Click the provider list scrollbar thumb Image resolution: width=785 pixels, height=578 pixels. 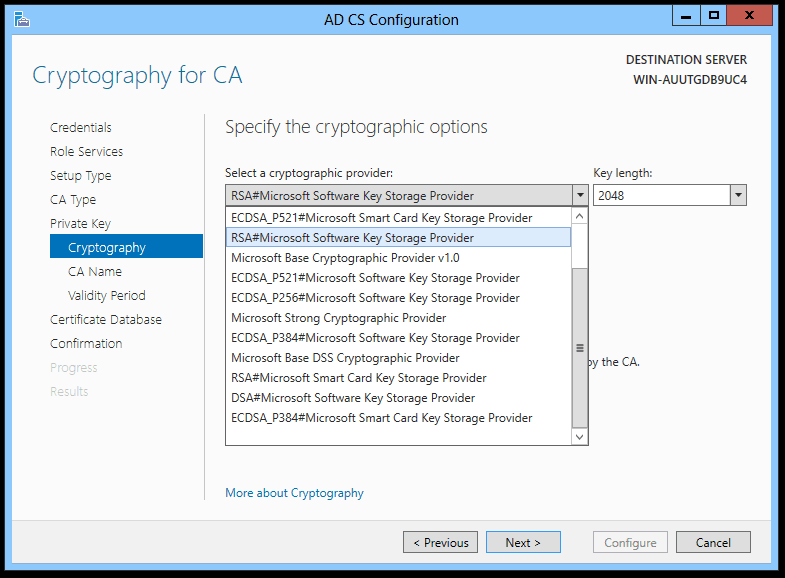(x=579, y=347)
